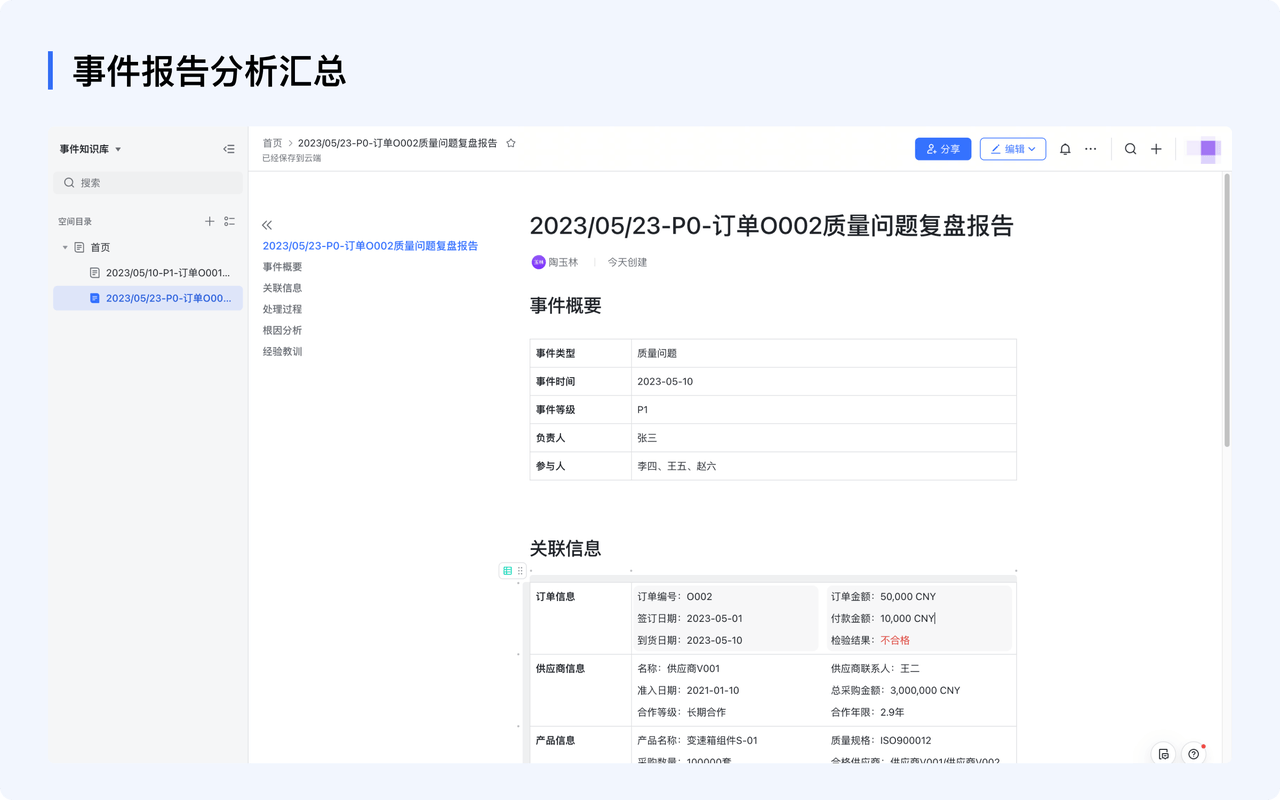The height and width of the screenshot is (800, 1280).
Task: Click the 关联信息 heading
Action: click(x=566, y=548)
